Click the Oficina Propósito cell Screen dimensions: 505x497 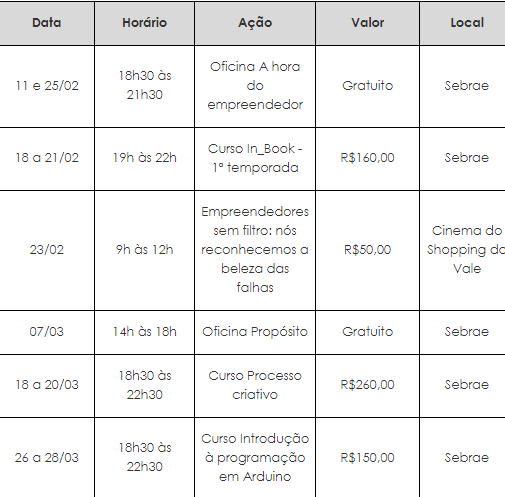click(x=255, y=332)
